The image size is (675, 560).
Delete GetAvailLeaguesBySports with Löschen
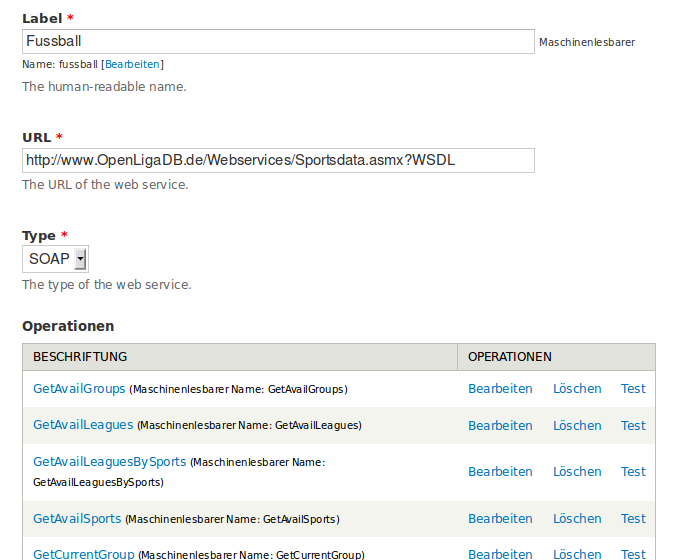(577, 471)
